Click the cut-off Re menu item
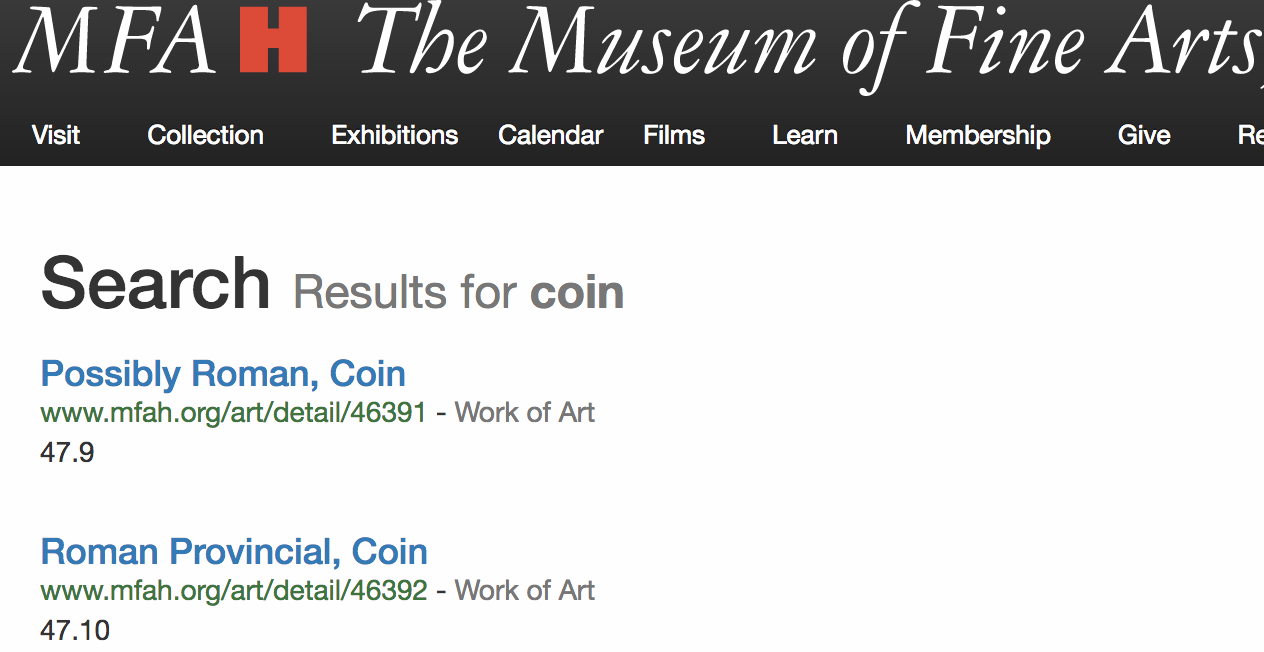This screenshot has width=1264, height=652. 1251,135
